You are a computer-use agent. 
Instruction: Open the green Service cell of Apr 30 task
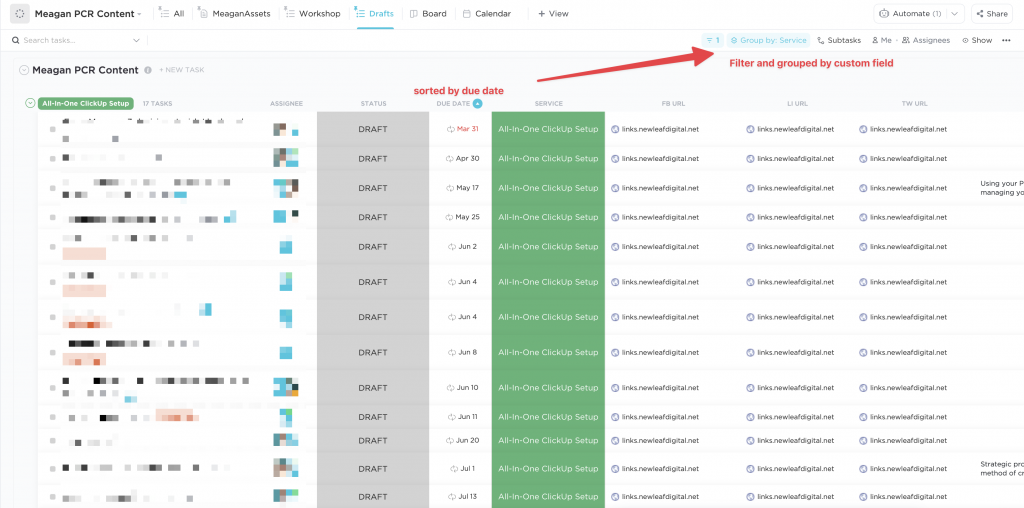click(x=548, y=159)
